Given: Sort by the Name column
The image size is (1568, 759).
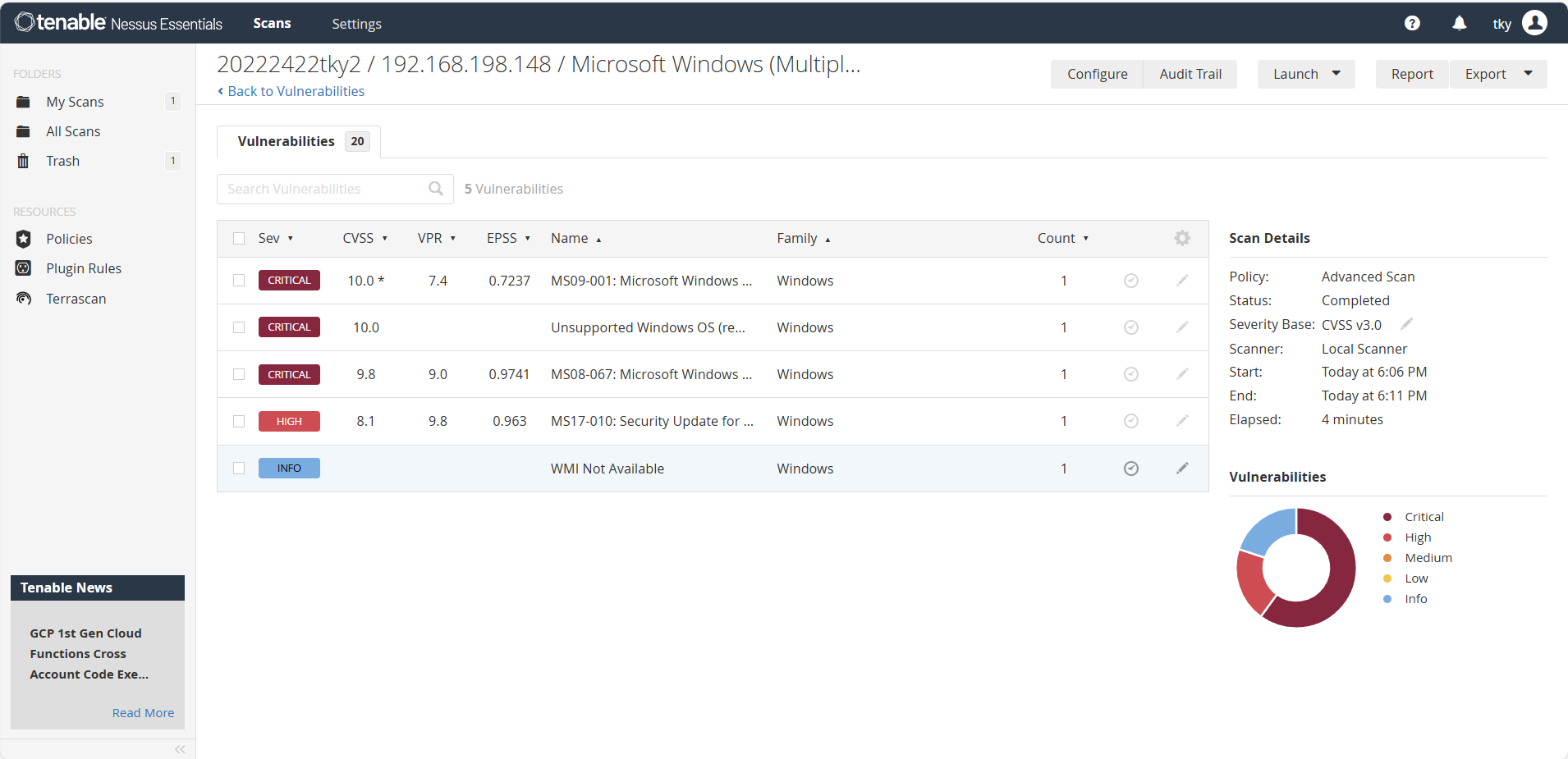Looking at the screenshot, I should tap(576, 239).
